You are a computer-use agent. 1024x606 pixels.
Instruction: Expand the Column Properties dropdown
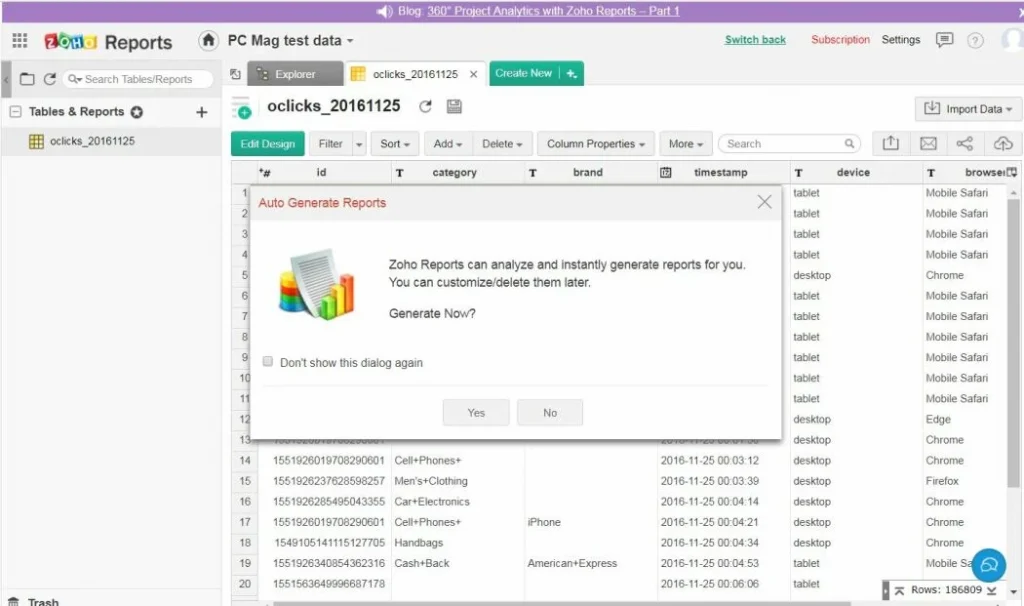coord(596,144)
